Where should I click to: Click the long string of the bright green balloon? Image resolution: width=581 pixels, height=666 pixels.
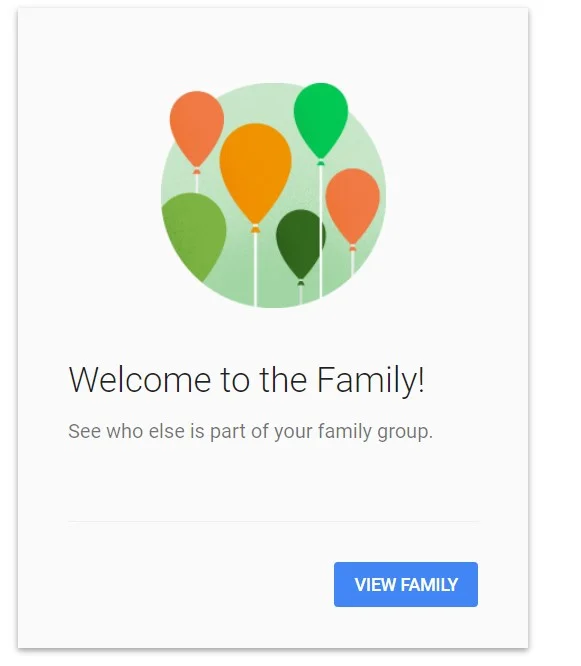[x=321, y=231]
